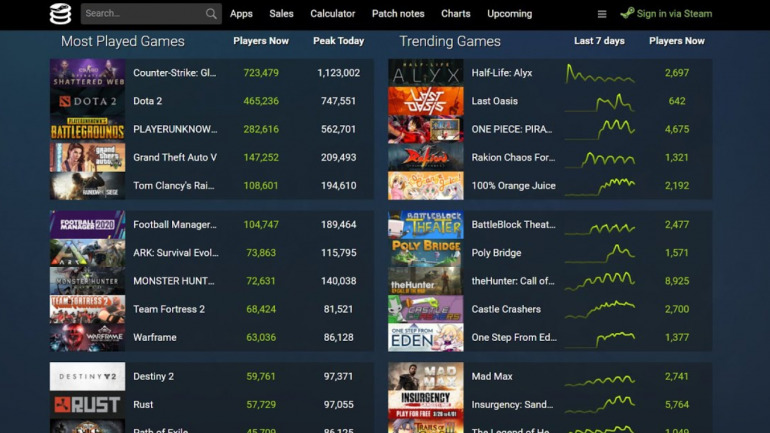The image size is (770, 433).
Task: Click the Half-Life: Alyx 7-day sparkline
Action: click(600, 74)
